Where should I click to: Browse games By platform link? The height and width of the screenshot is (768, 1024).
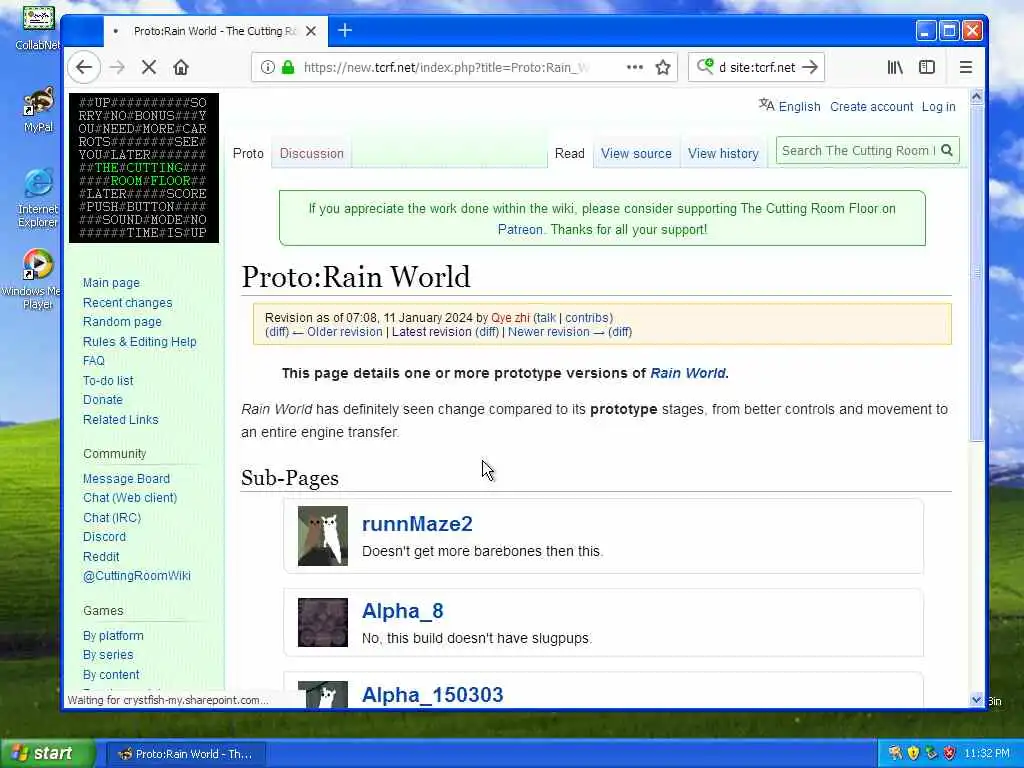click(x=113, y=635)
